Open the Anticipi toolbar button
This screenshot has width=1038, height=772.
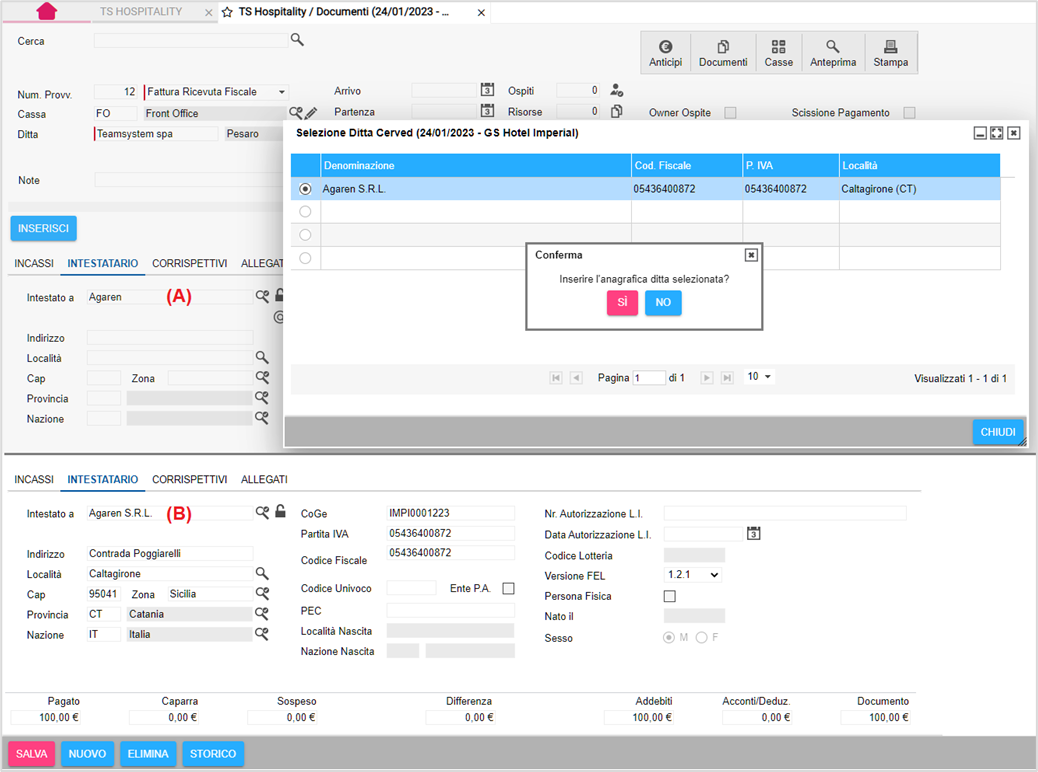(x=665, y=53)
